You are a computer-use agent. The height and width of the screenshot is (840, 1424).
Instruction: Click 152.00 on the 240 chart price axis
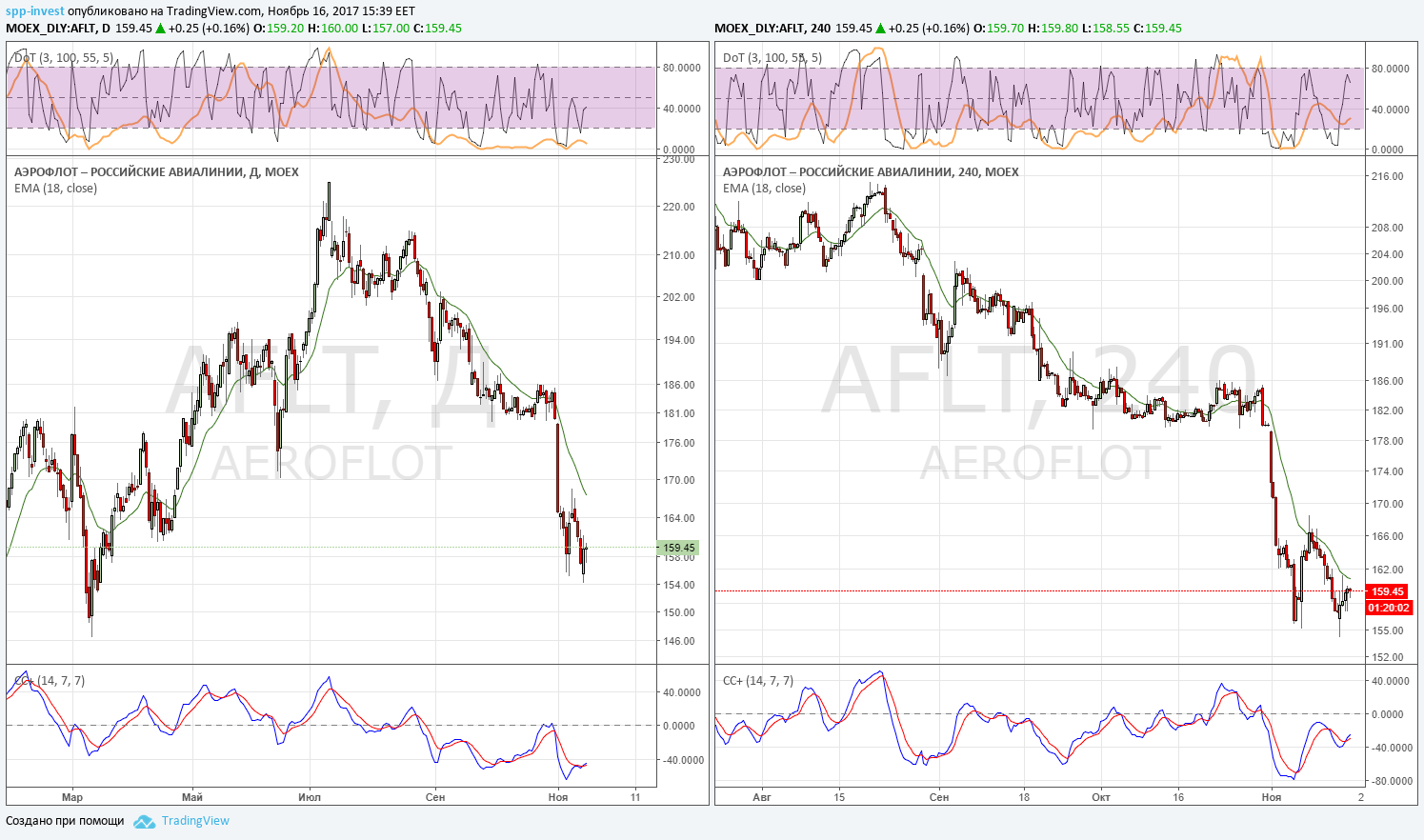point(1387,657)
